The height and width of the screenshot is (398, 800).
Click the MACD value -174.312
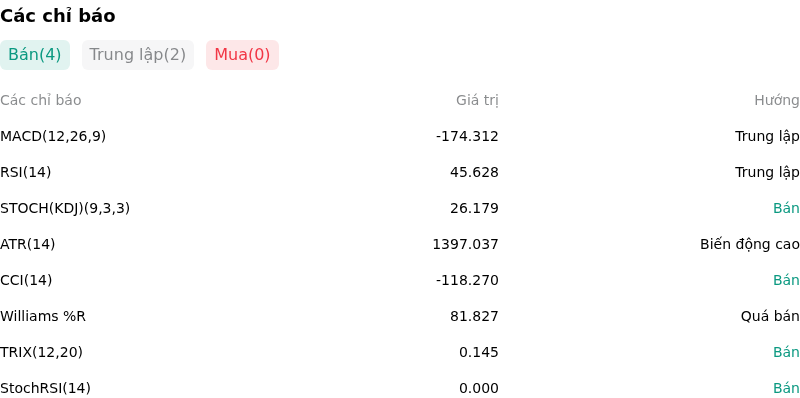pyautogui.click(x=467, y=136)
